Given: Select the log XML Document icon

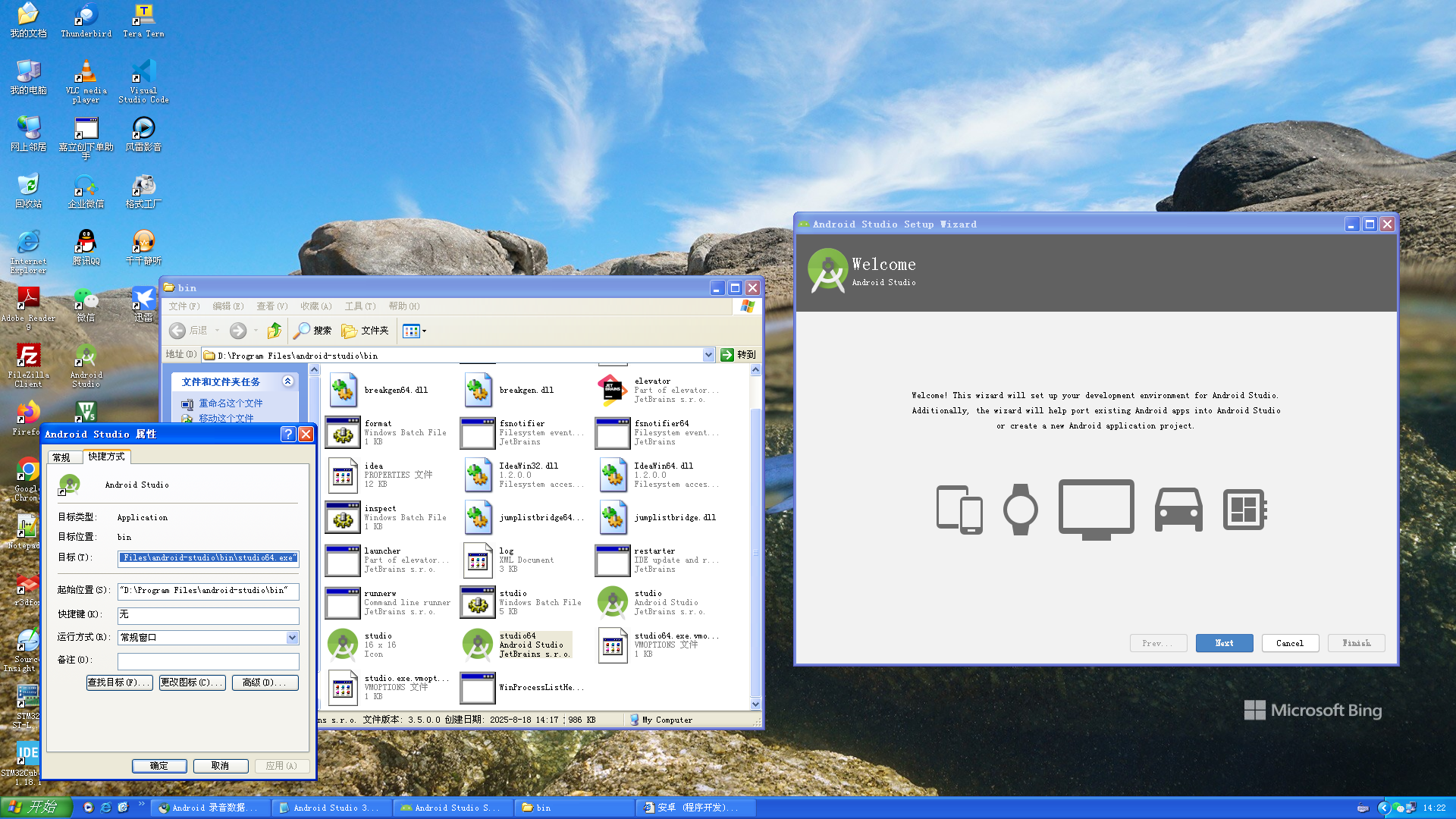Looking at the screenshot, I should click(478, 560).
